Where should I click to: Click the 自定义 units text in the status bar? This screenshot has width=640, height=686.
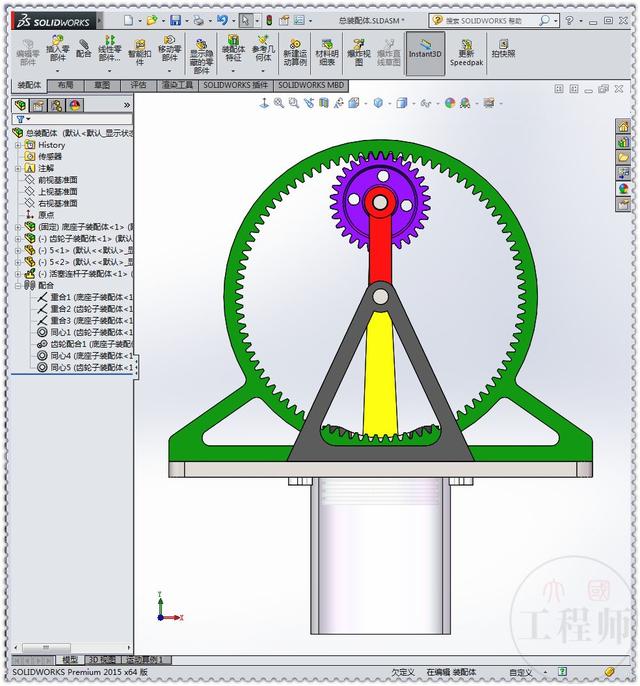520,672
